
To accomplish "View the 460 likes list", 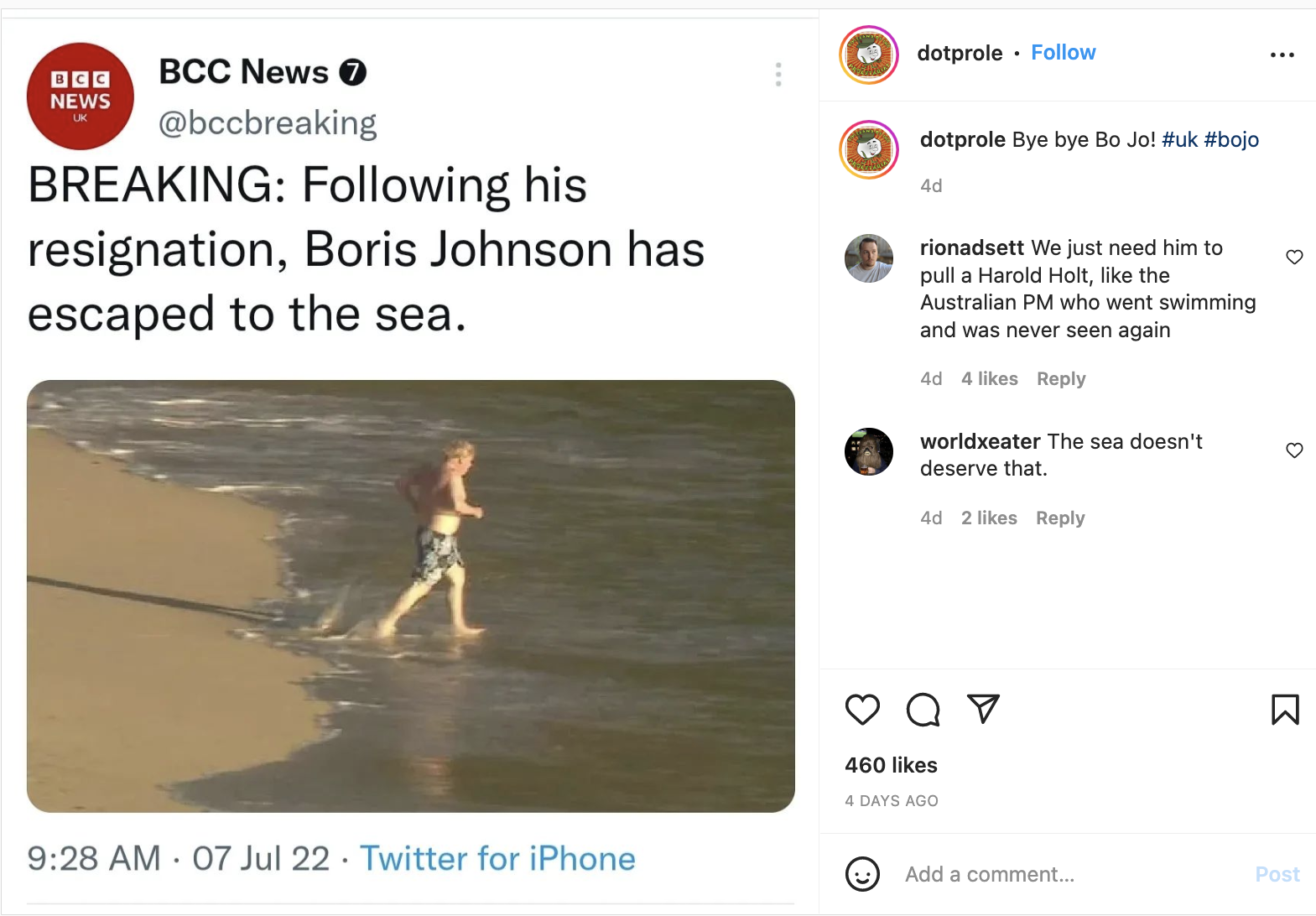I will 891,765.
